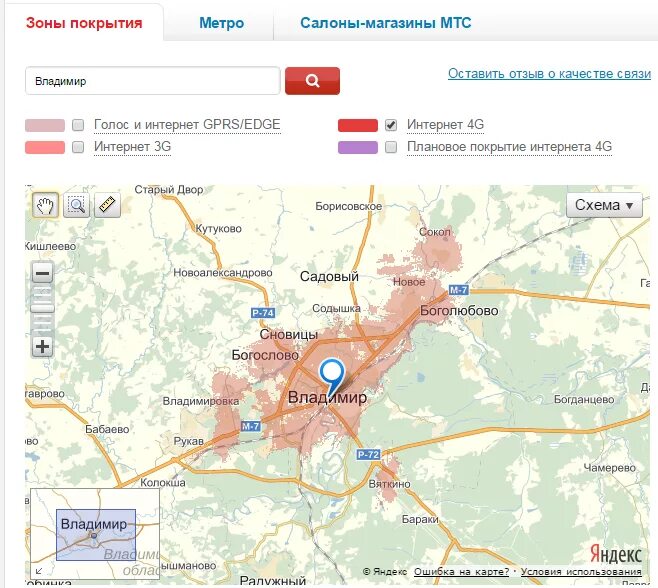Collapse the mini overview map arrow

tap(39, 570)
